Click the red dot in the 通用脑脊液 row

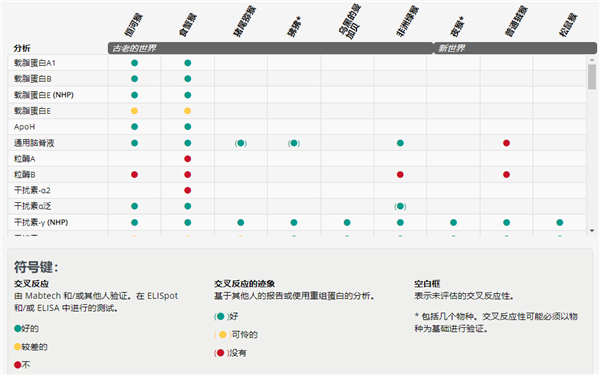[506, 143]
